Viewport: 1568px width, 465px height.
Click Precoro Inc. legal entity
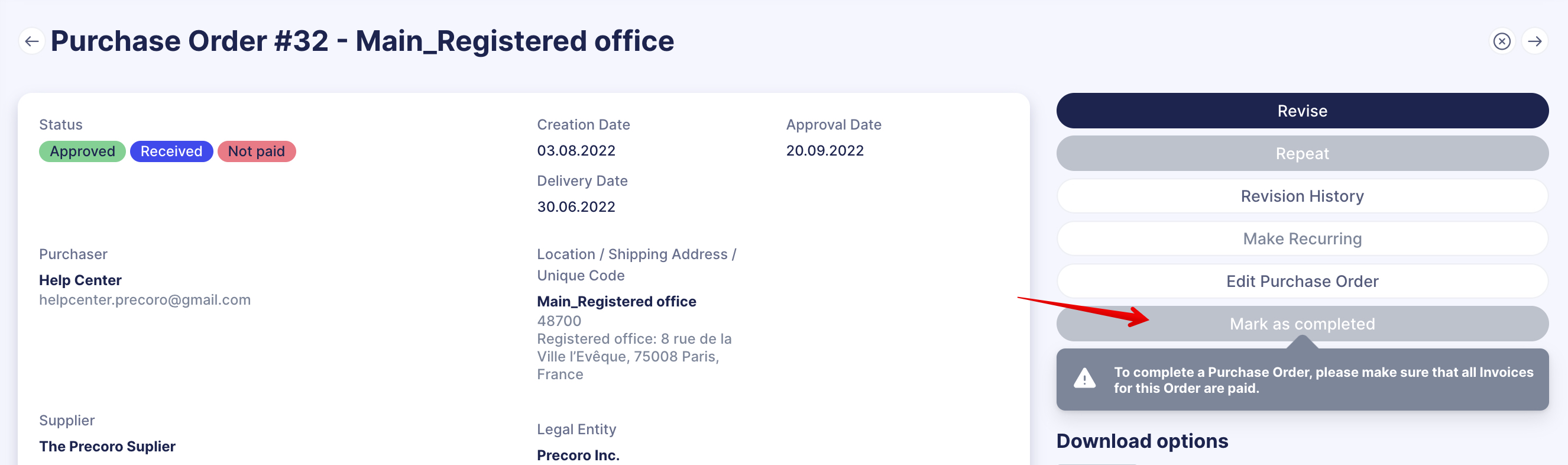(x=578, y=456)
